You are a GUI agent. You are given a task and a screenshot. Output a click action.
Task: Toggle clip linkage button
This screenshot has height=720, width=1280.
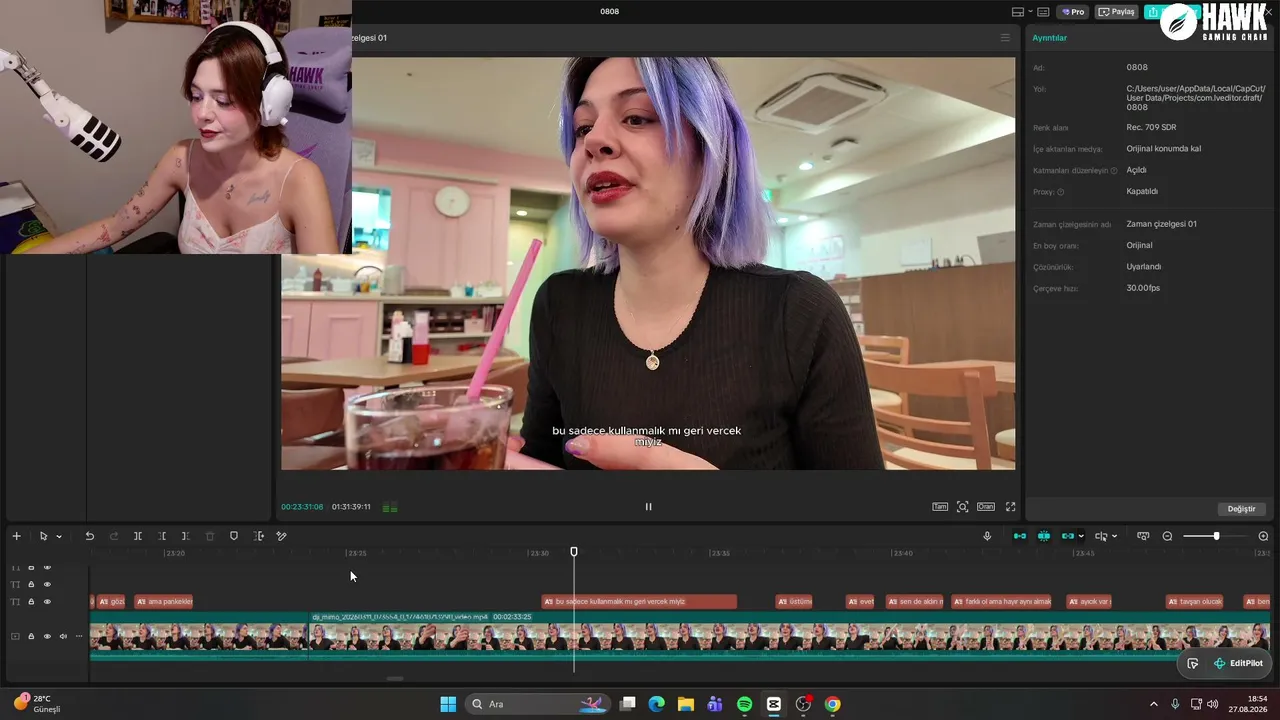tap(1067, 536)
